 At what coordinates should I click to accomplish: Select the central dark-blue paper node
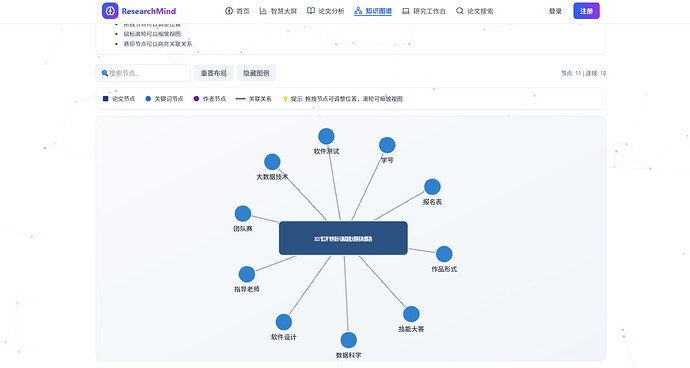click(343, 238)
